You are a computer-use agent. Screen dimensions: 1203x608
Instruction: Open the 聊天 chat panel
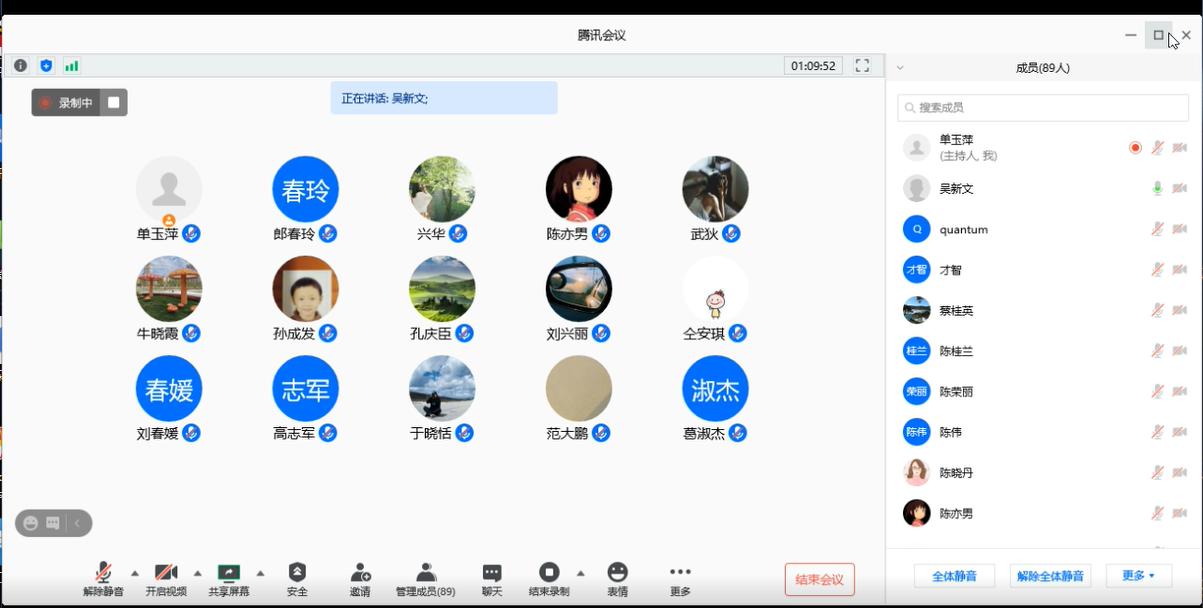point(492,578)
